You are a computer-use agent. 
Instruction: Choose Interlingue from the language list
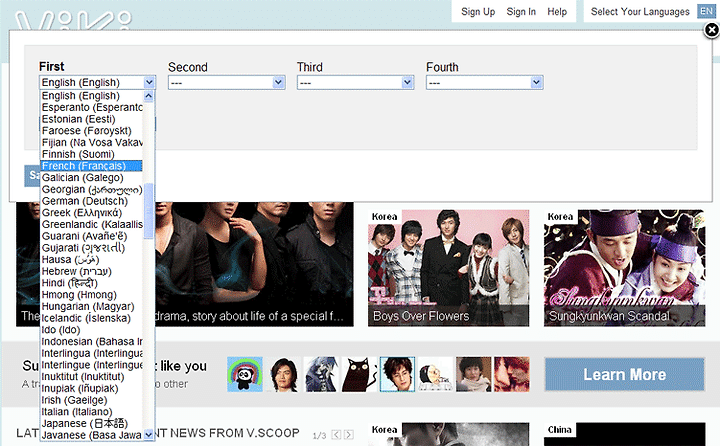(92, 365)
